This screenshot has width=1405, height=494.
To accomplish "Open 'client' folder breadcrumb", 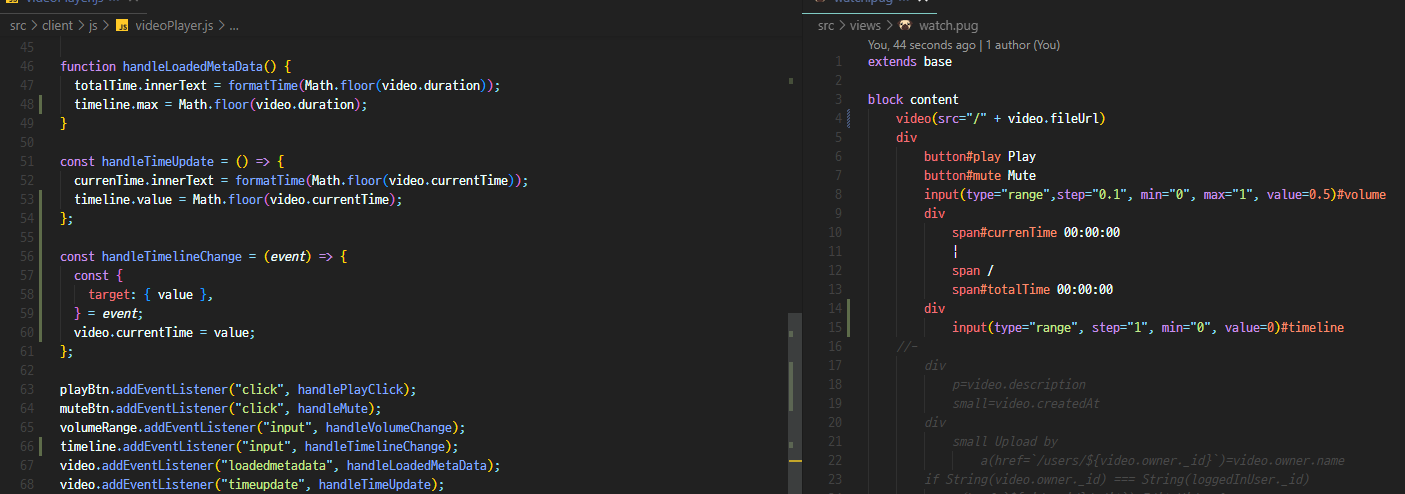I will point(58,25).
